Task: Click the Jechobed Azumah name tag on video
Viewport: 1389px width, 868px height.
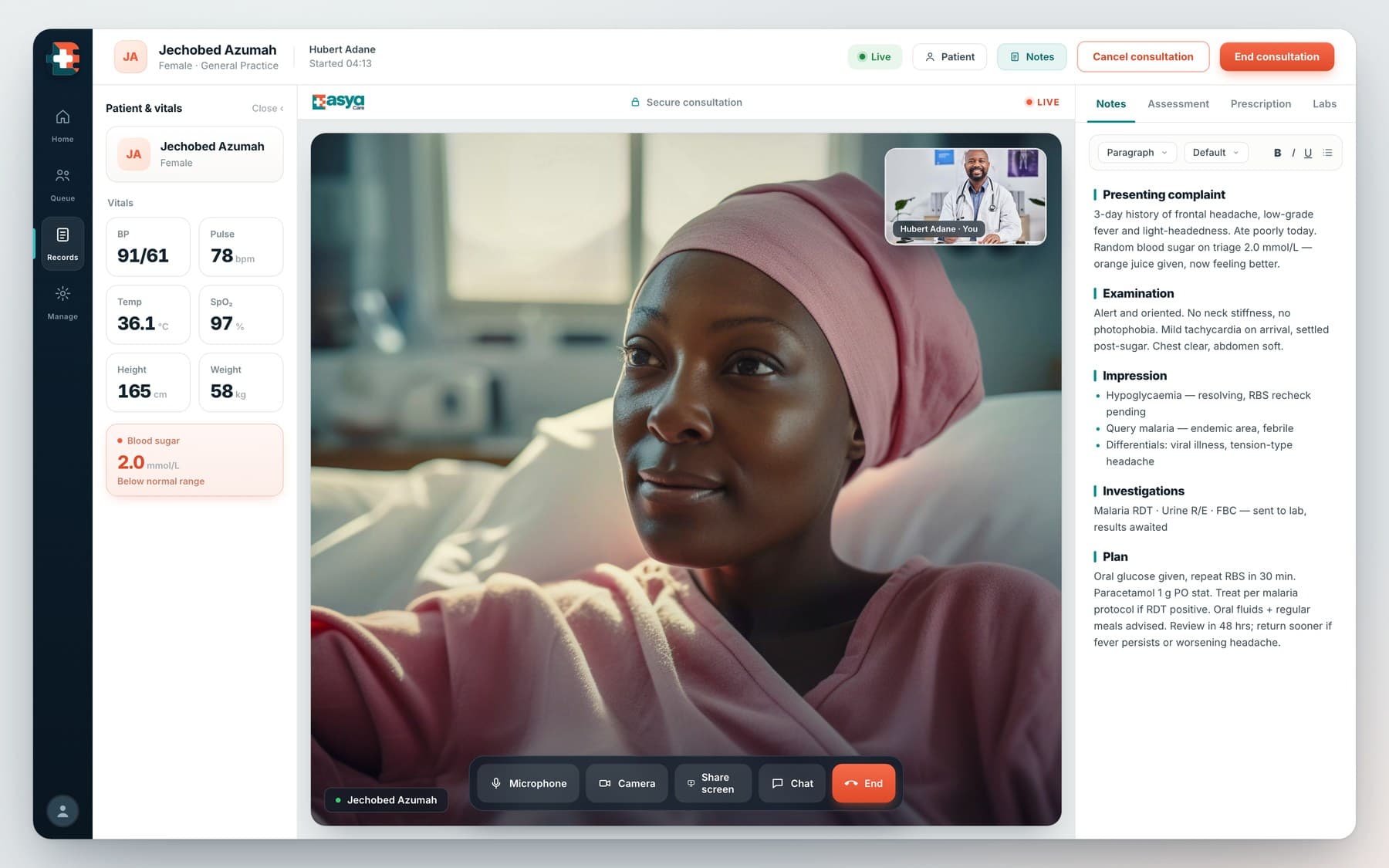Action: coord(386,800)
